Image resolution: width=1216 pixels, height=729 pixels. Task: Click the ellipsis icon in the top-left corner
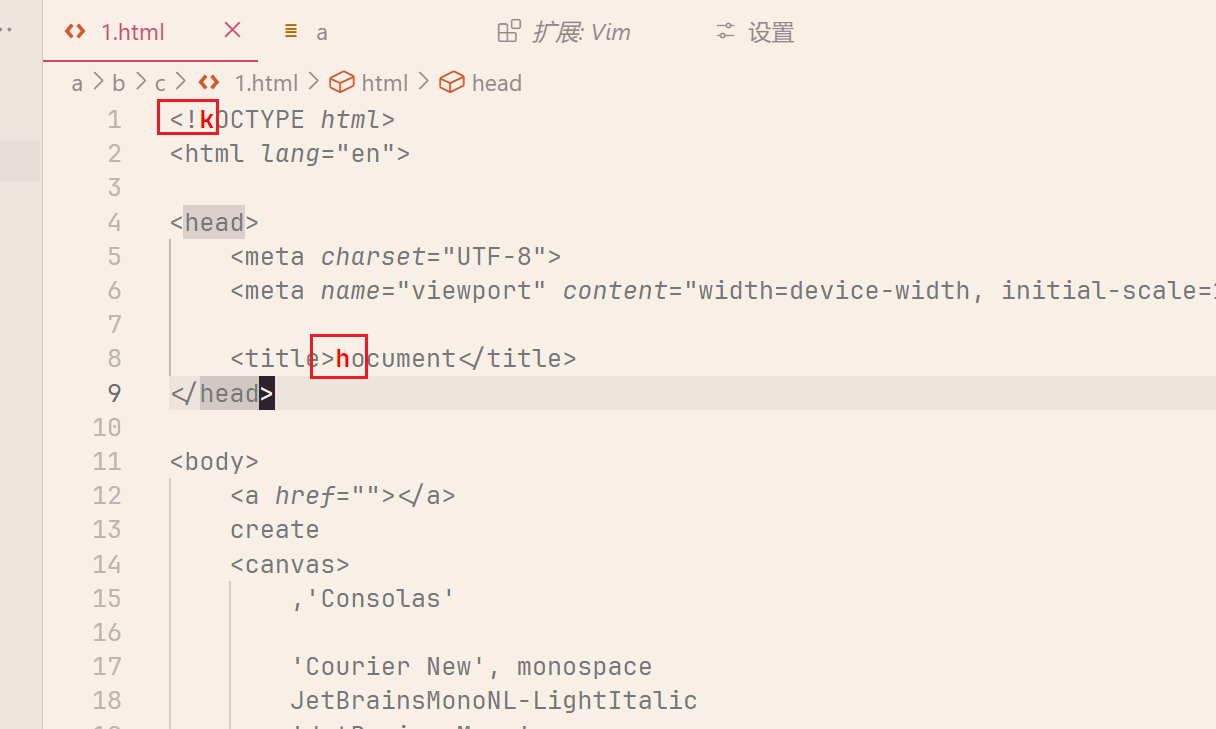pos(8,30)
